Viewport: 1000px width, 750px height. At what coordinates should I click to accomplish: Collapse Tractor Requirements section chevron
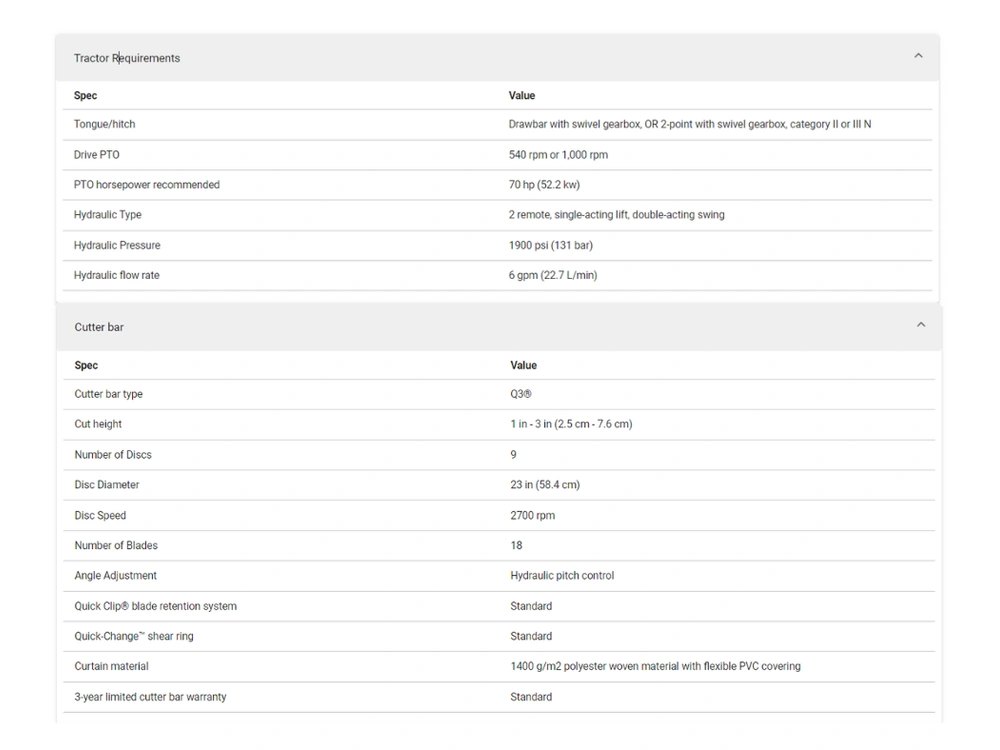click(x=918, y=56)
